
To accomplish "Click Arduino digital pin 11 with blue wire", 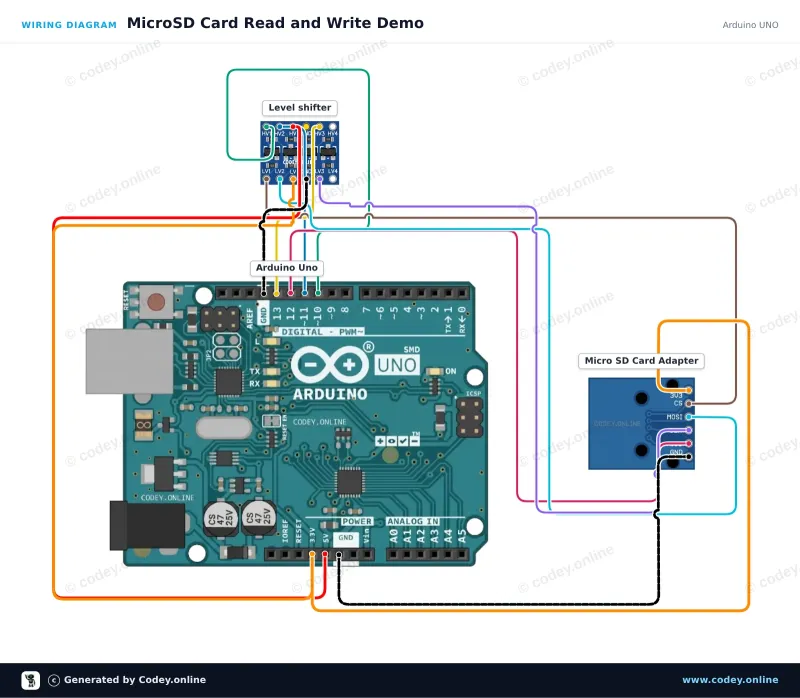I will coord(305,293).
